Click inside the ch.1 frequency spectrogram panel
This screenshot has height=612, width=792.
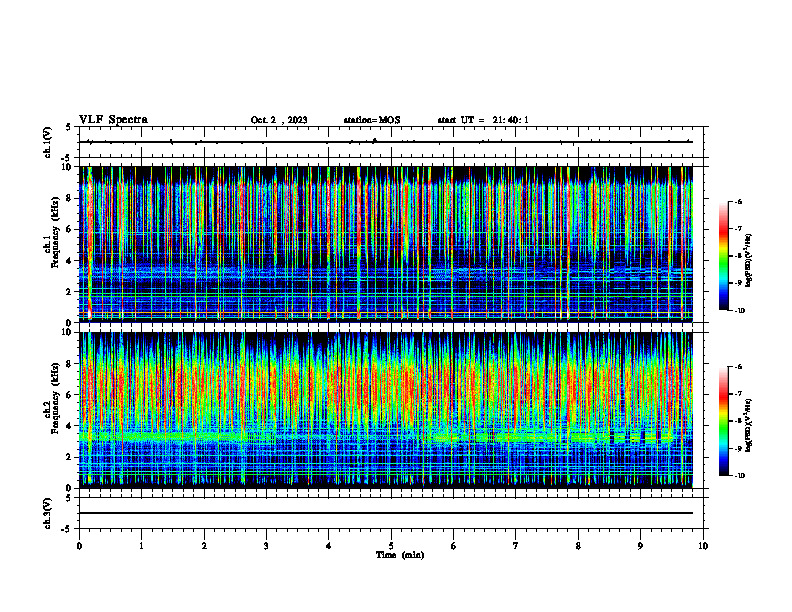click(x=386, y=244)
